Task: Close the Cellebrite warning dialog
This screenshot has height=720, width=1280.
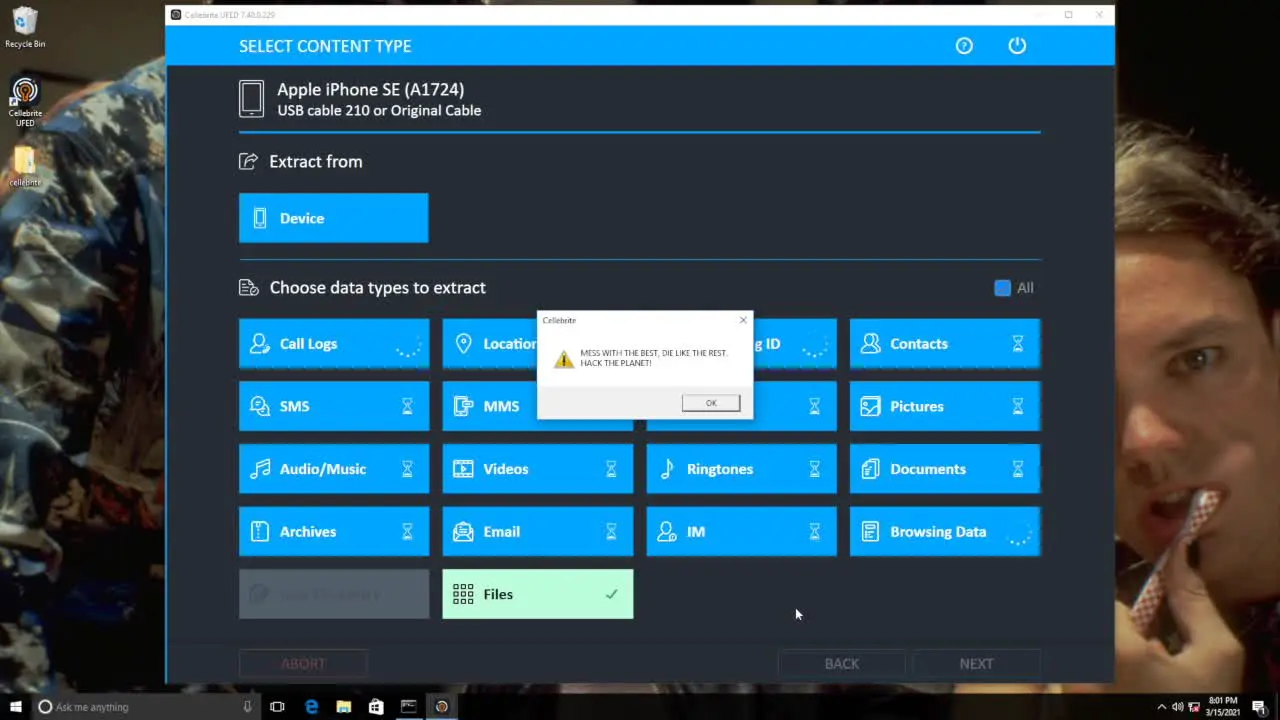Action: [743, 320]
